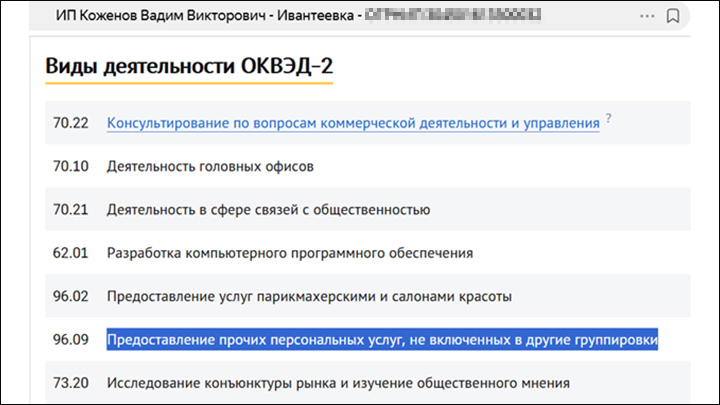Image resolution: width=720 pixels, height=405 pixels.
Task: Click the code 73.20
Action: [71, 383]
